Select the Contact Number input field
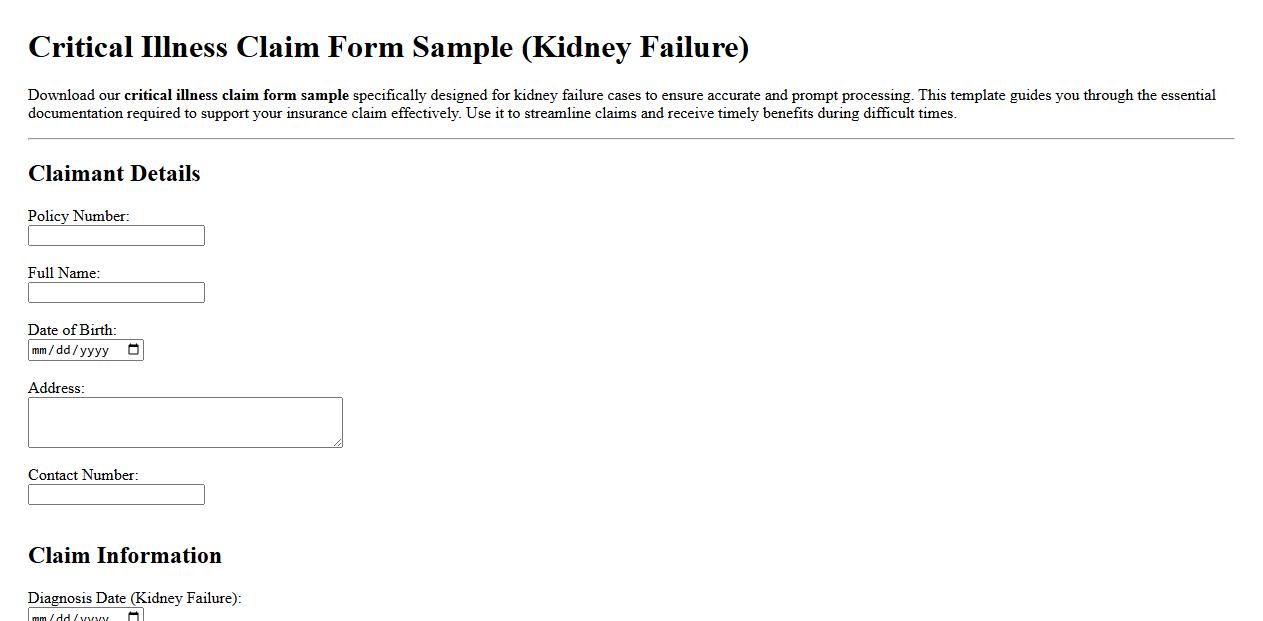The image size is (1263, 621). 116,494
